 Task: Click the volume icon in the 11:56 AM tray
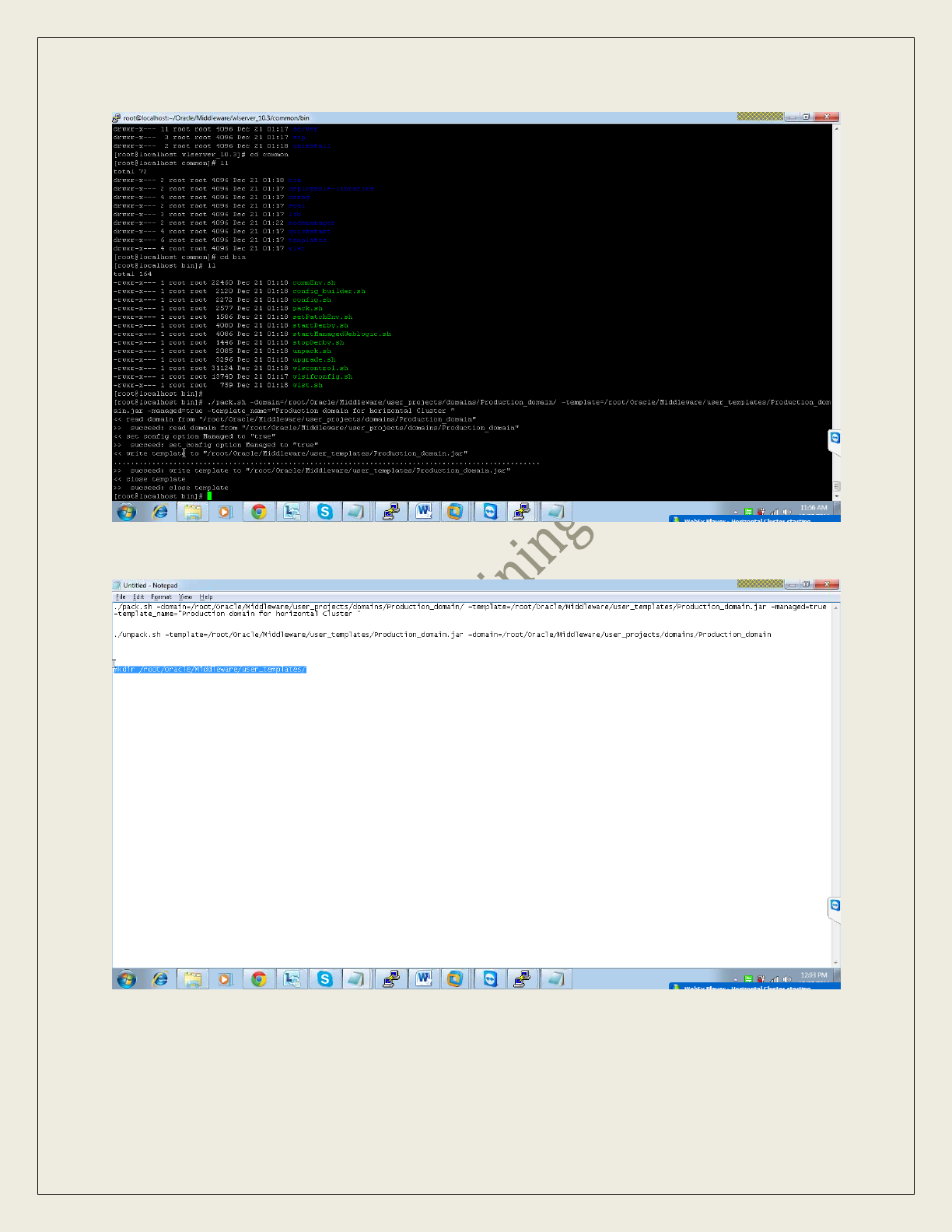pyautogui.click(x=786, y=512)
